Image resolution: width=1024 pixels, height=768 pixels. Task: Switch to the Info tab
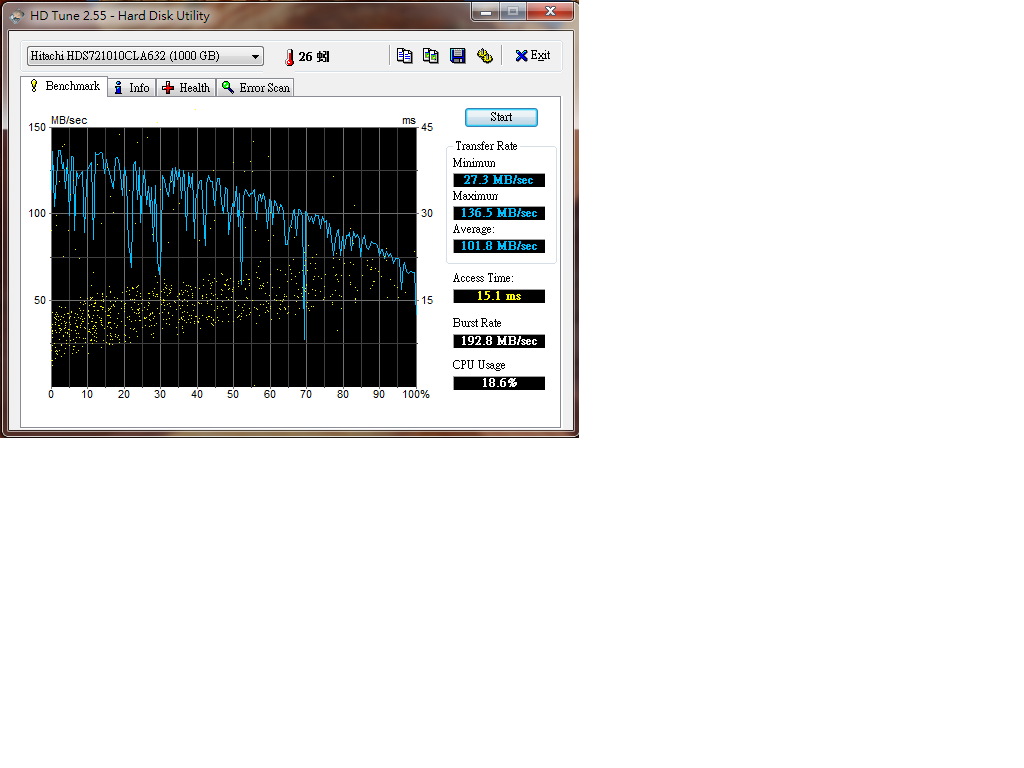[x=132, y=88]
